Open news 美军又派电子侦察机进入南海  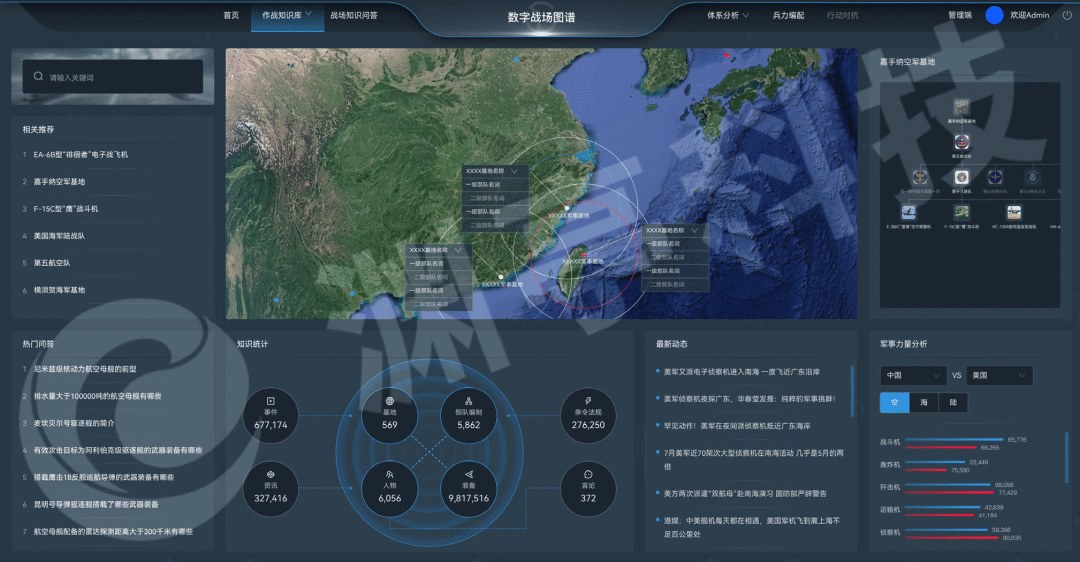pyautogui.click(x=741, y=371)
